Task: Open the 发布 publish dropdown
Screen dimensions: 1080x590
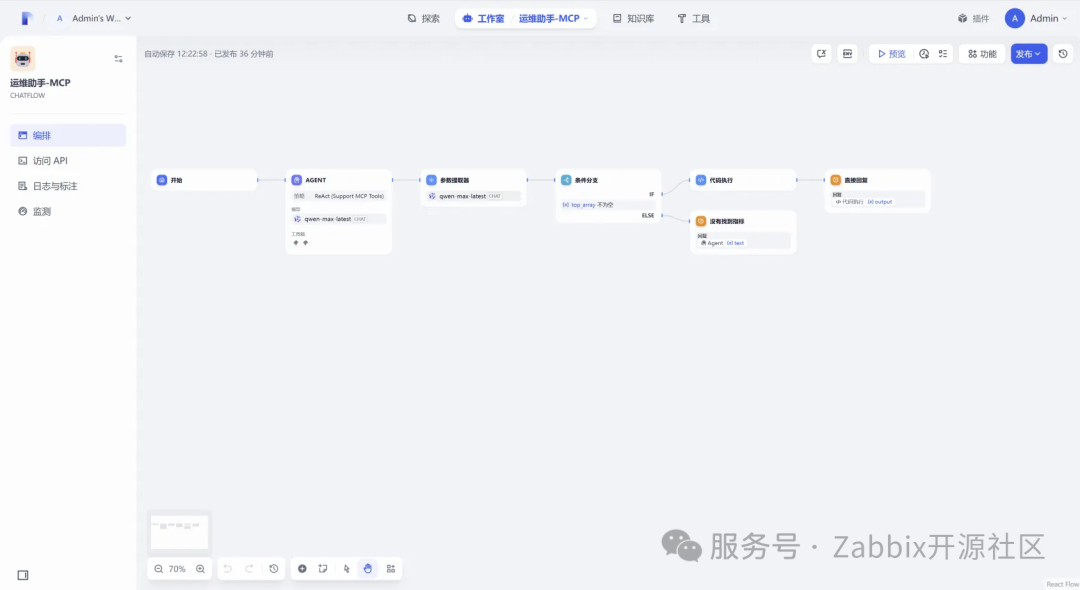Action: pyautogui.click(x=1027, y=53)
